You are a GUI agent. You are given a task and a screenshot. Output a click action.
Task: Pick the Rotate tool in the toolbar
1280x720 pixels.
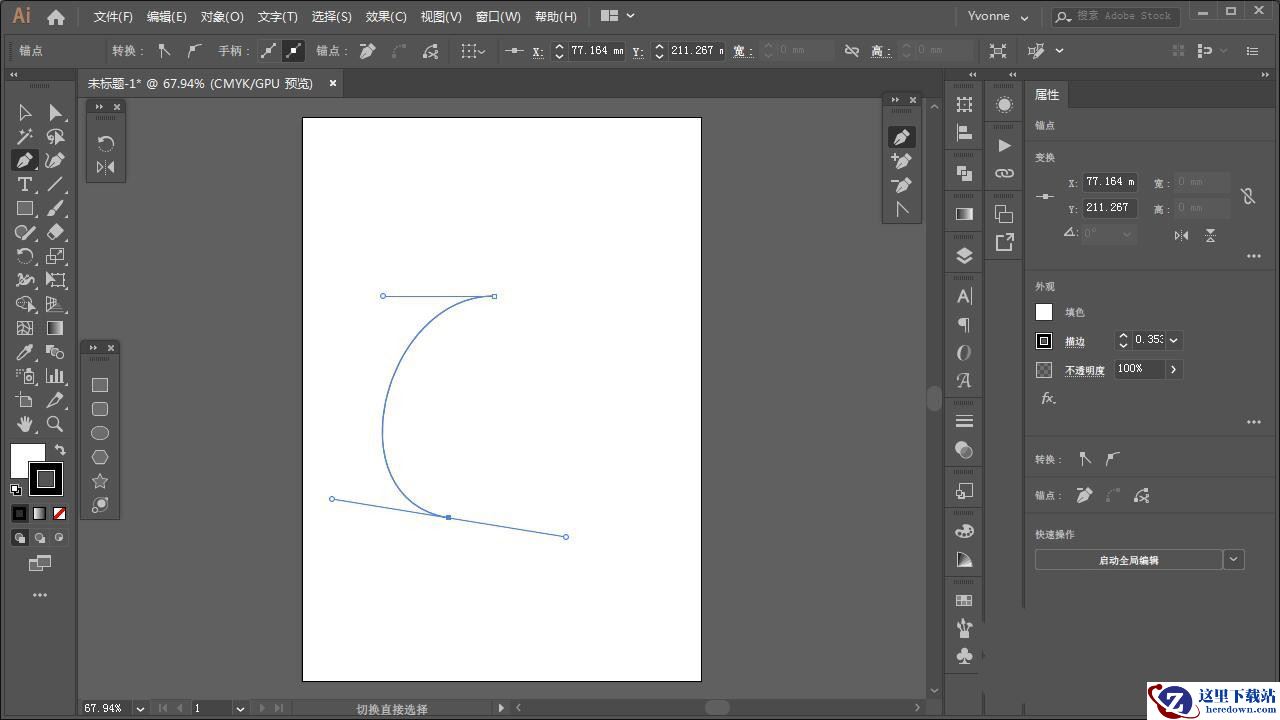(25, 257)
